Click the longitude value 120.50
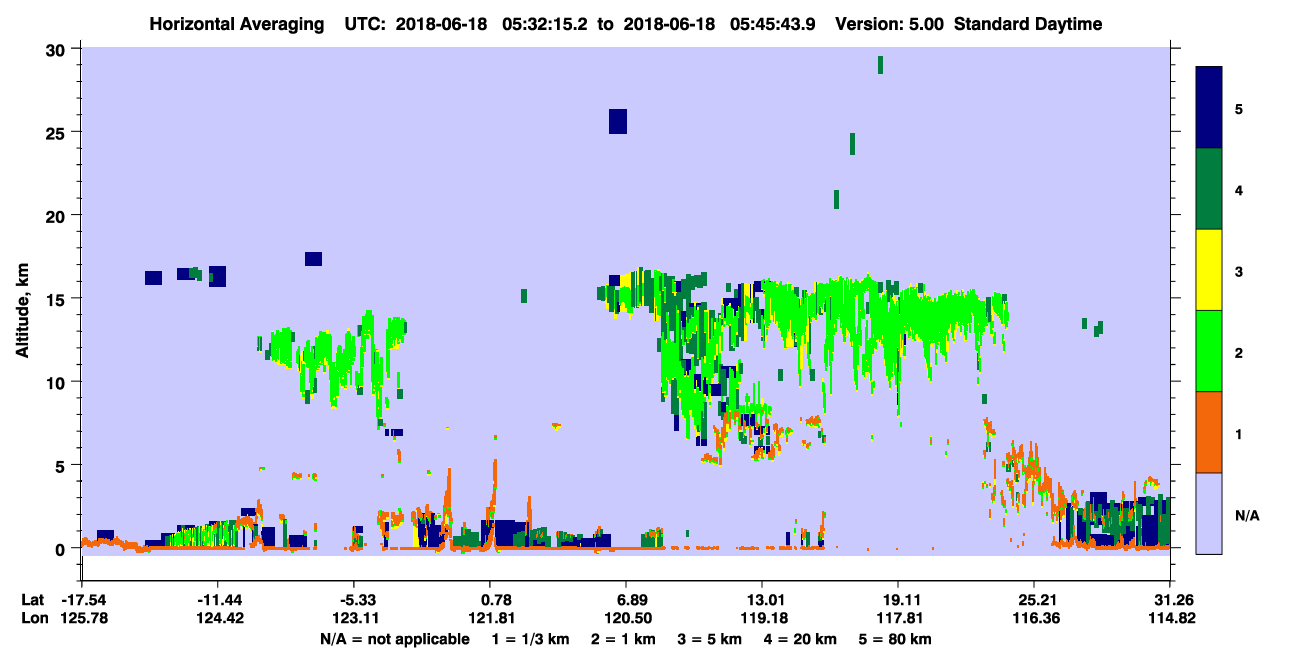 pos(626,618)
